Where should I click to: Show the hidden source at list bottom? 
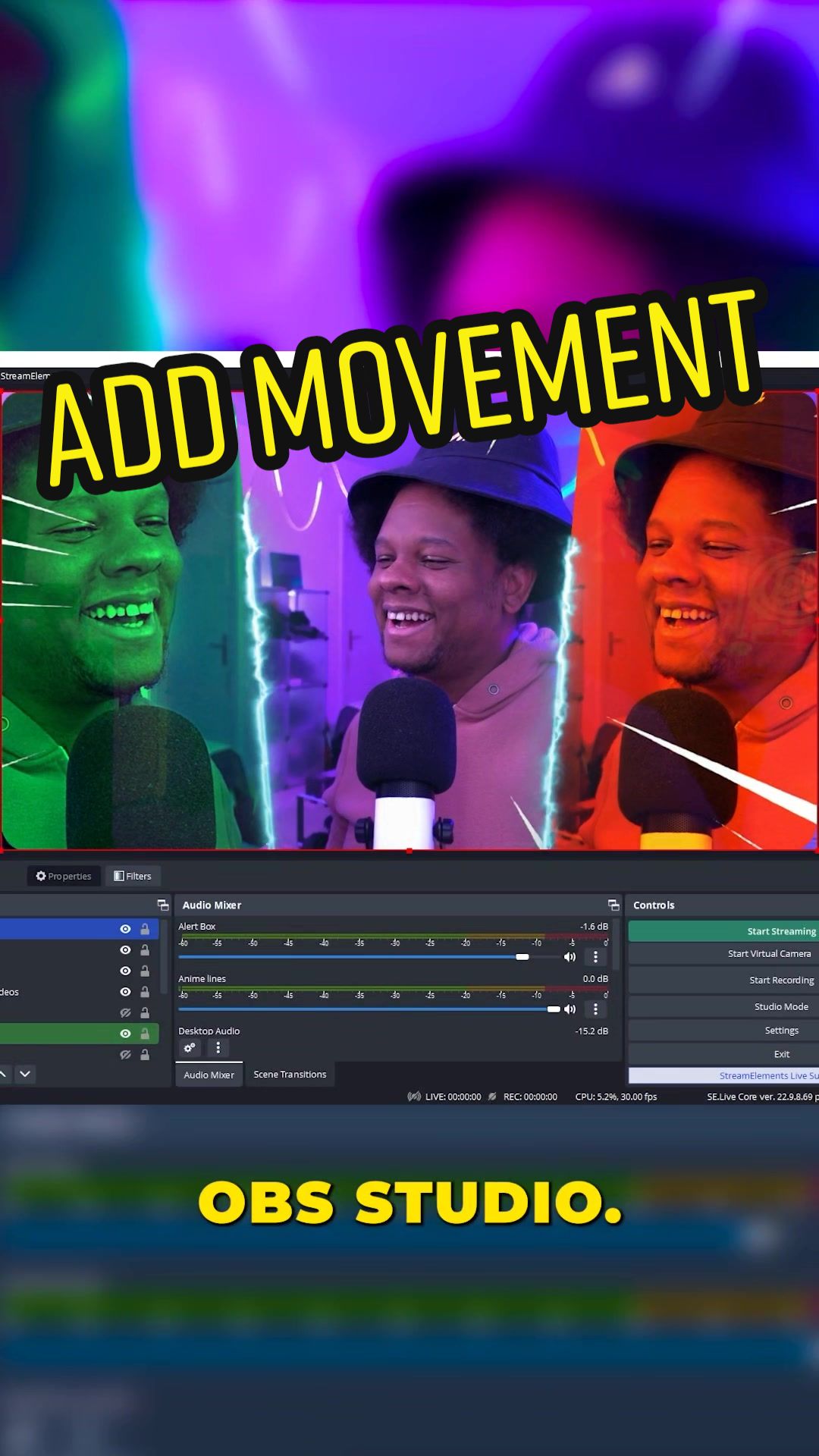point(125,1055)
